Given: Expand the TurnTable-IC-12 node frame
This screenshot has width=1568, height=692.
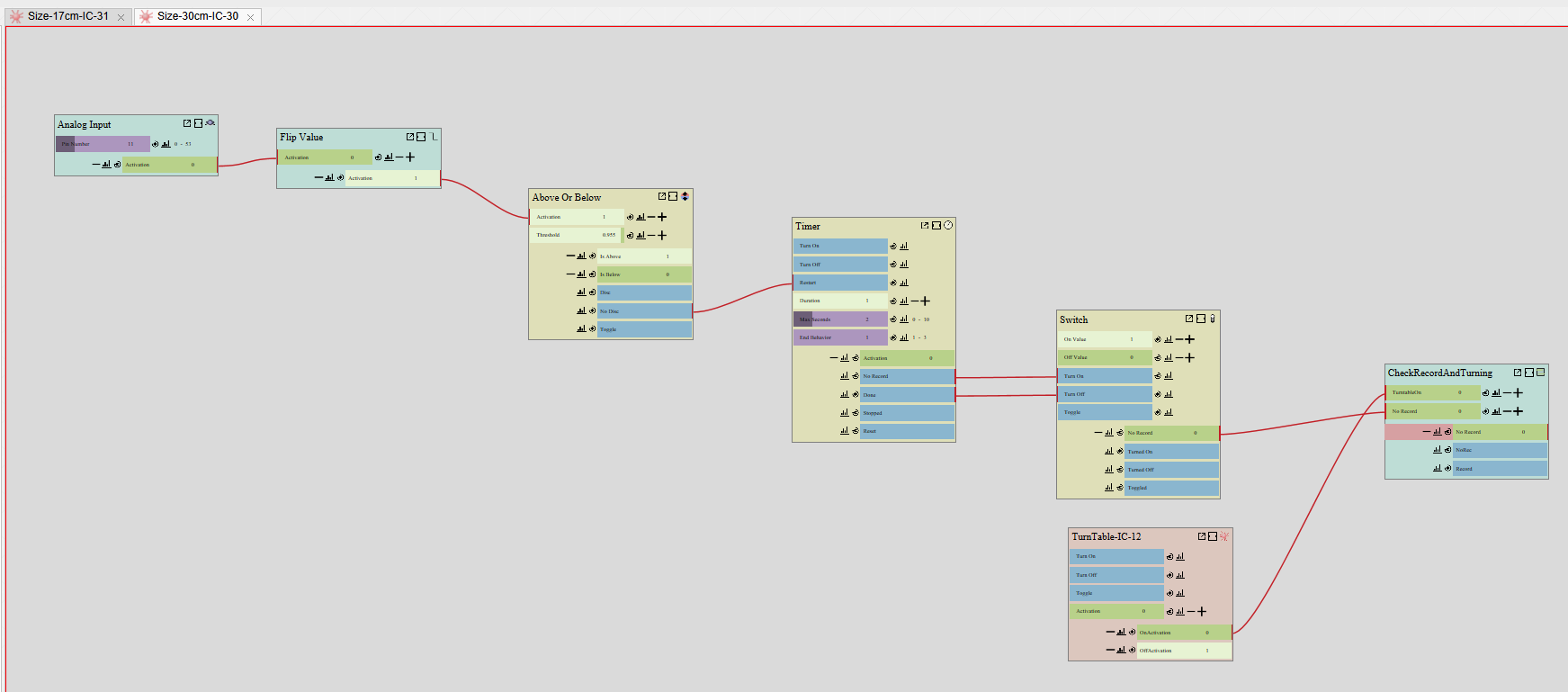Looking at the screenshot, I should [x=1213, y=536].
